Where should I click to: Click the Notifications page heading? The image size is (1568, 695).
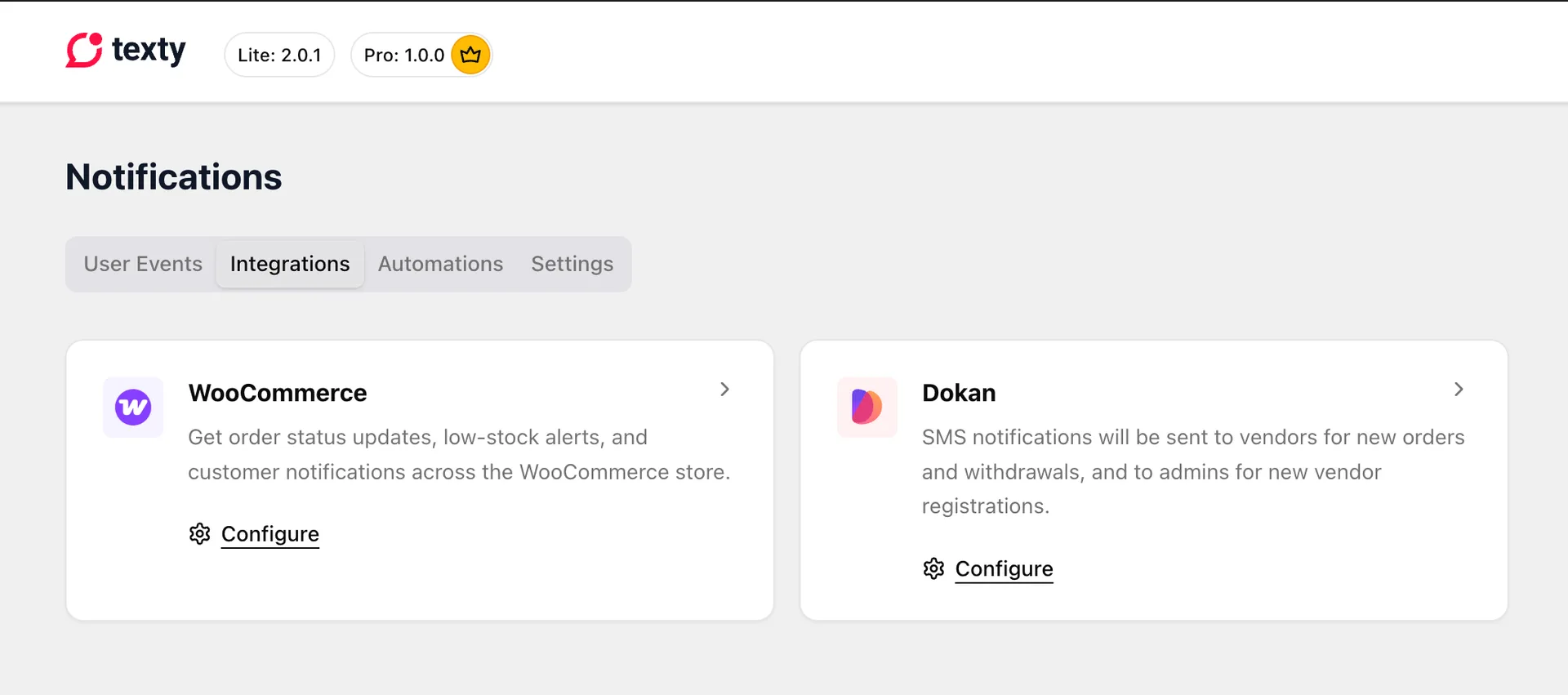click(x=174, y=177)
